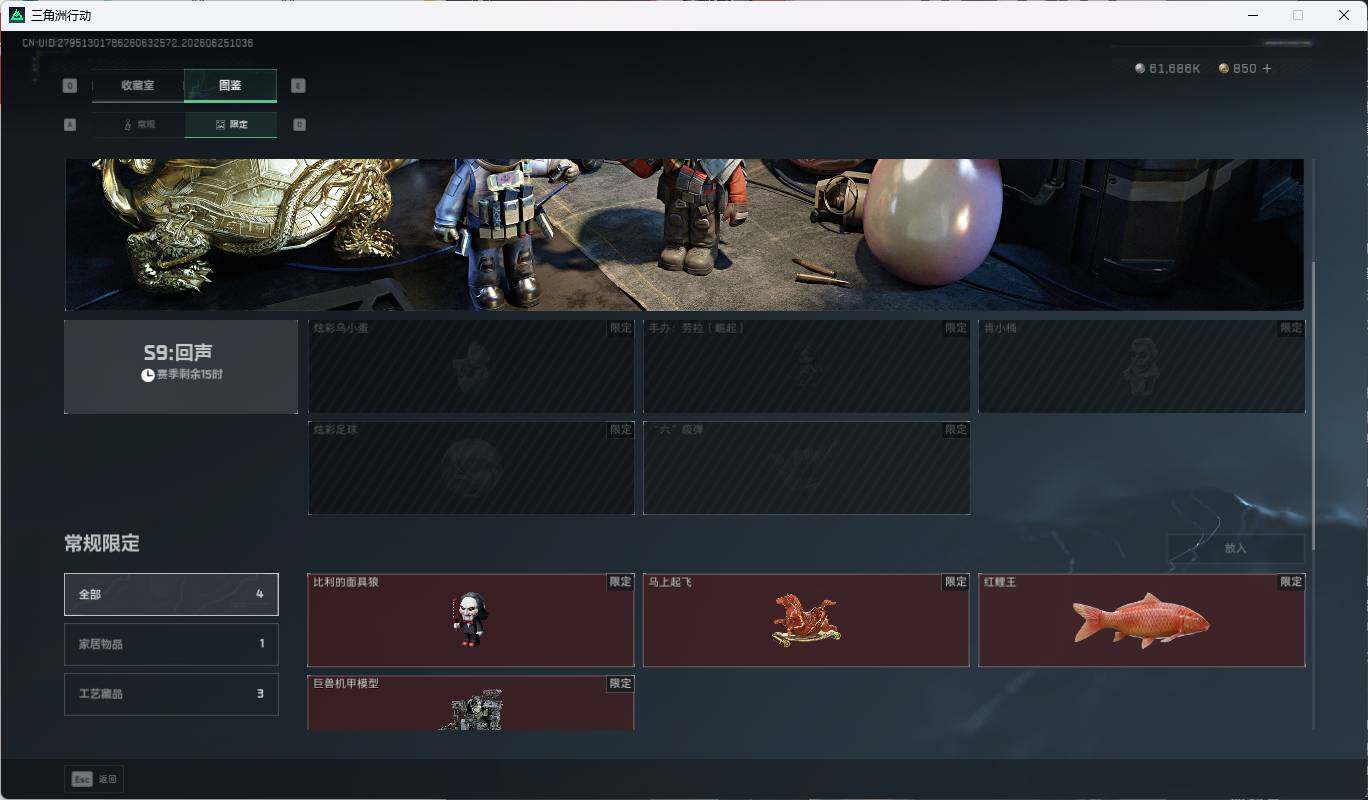Click the D key hint icon
The height and width of the screenshot is (800, 1368).
click(x=300, y=125)
